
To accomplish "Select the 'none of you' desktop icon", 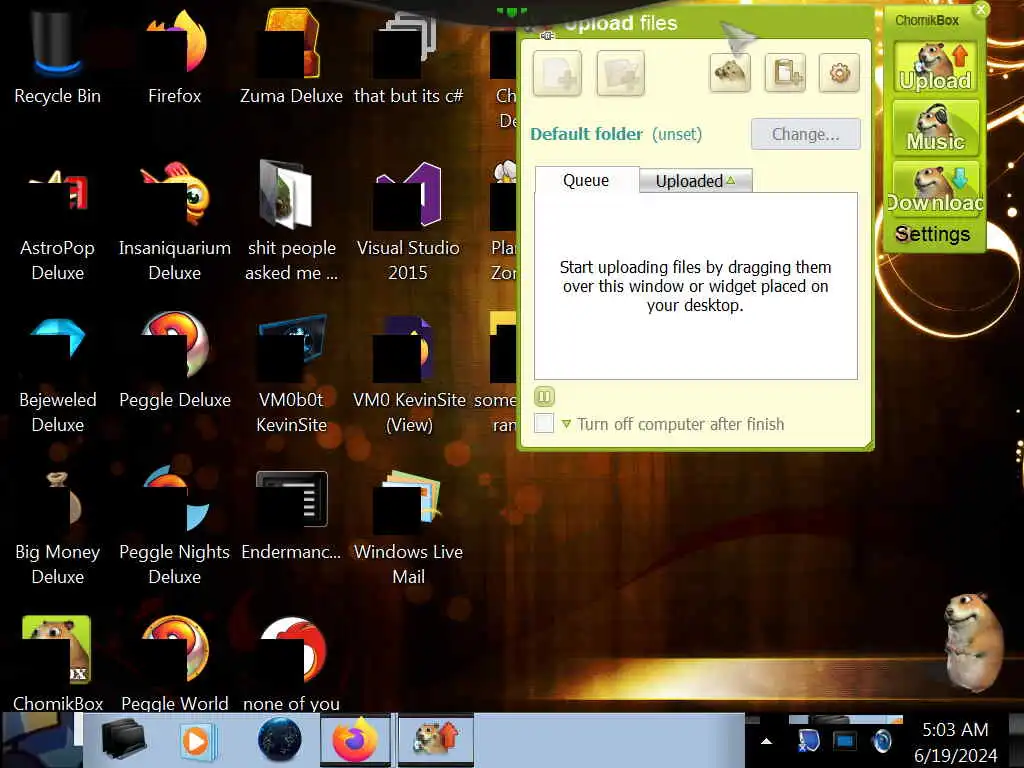I will tap(291, 663).
